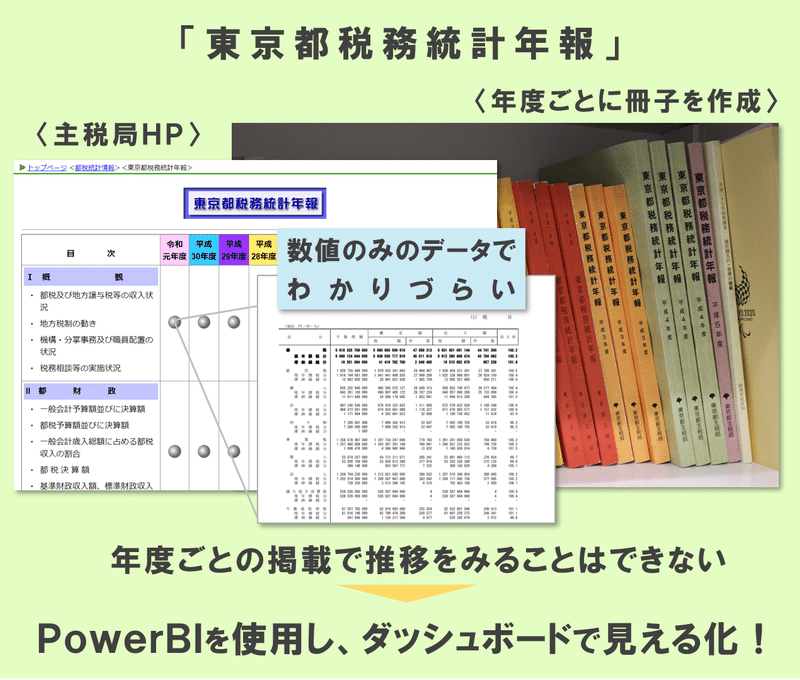Click the 年度ごとの掲載で推移をみることはできない caption
This screenshot has width=800, height=680.
(x=418, y=560)
